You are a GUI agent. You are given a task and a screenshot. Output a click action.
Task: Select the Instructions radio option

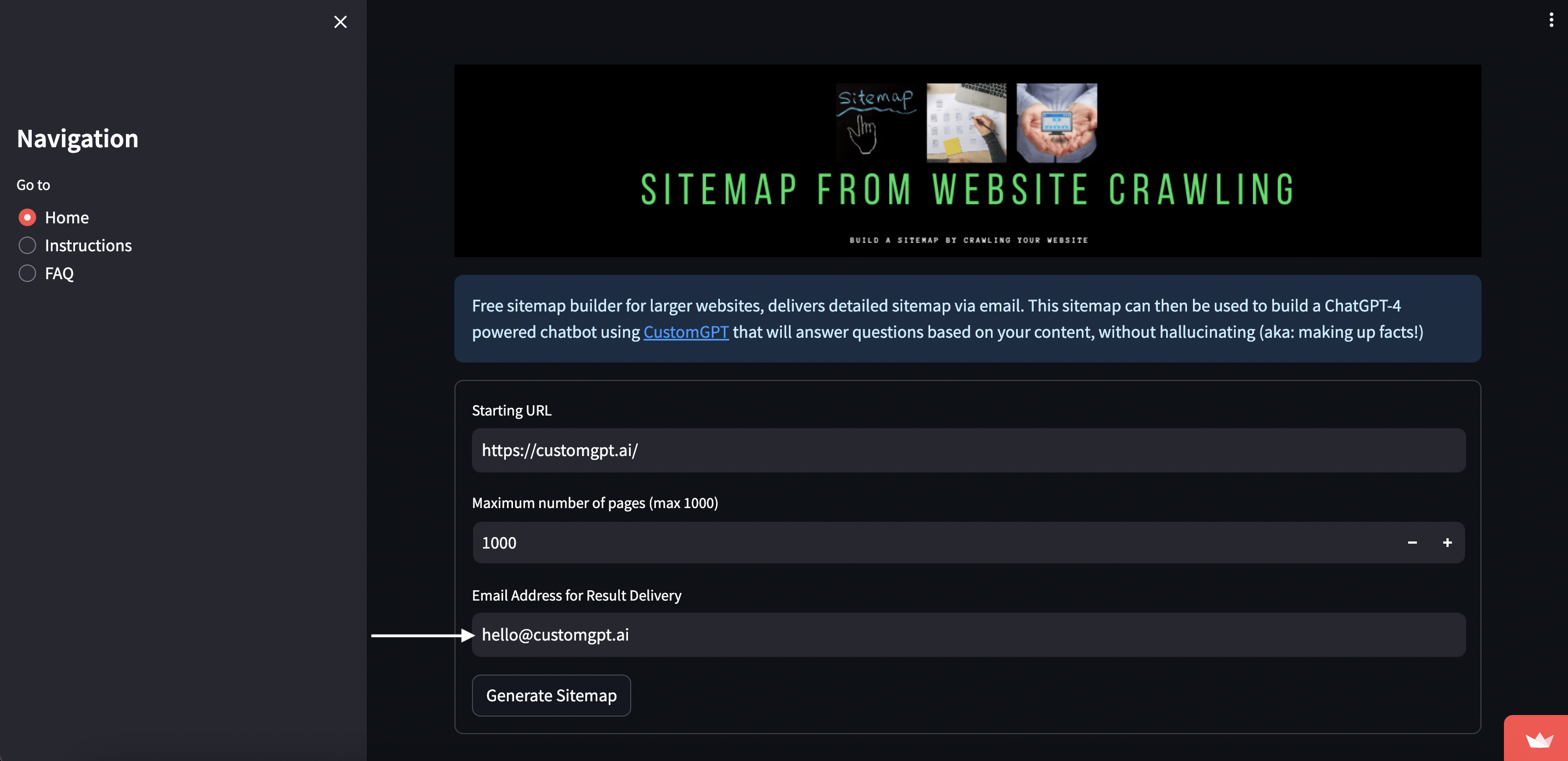(x=27, y=245)
